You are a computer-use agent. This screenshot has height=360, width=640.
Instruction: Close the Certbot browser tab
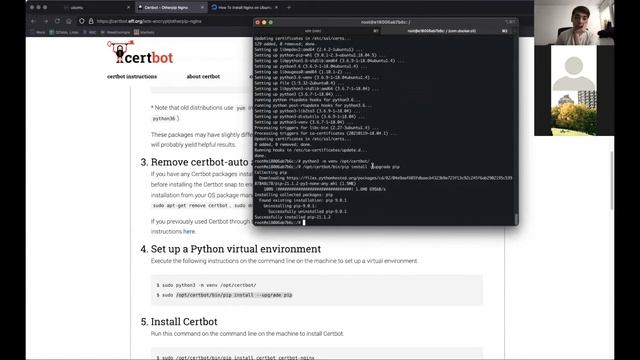pos(202,7)
